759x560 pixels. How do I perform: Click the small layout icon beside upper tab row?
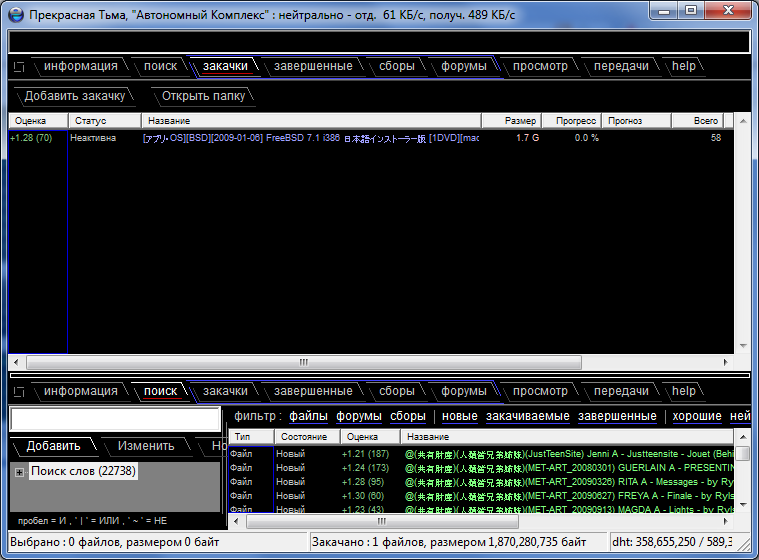[x=19, y=67]
